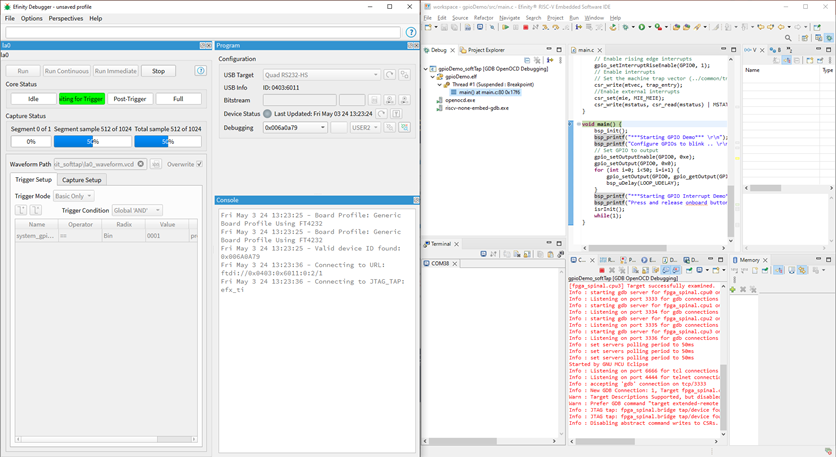Maximize the main.c editor pane
The image size is (836, 457).
(x=736, y=50)
